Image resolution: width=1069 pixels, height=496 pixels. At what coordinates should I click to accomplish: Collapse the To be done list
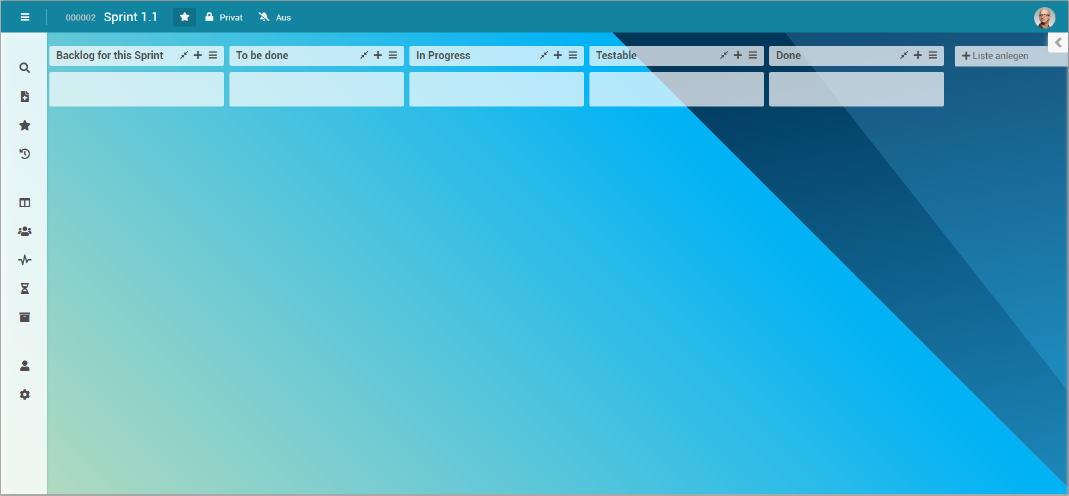[364, 55]
